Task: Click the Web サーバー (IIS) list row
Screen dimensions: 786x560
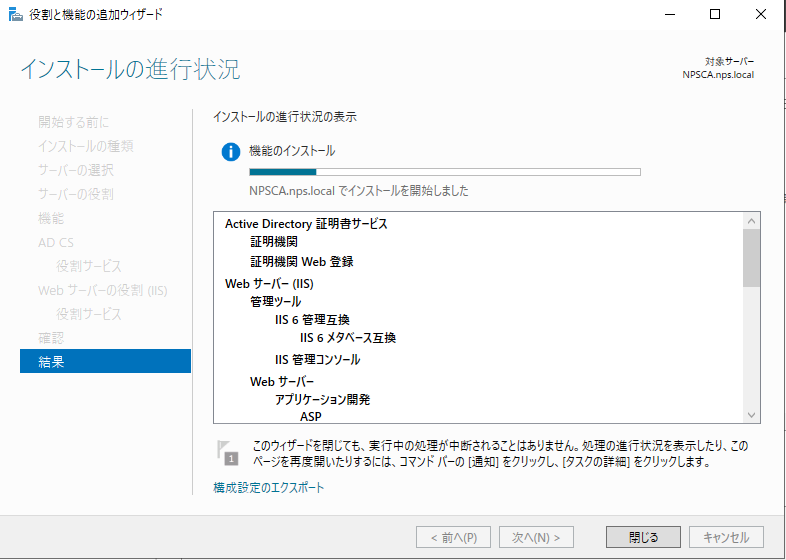Action: (x=269, y=284)
